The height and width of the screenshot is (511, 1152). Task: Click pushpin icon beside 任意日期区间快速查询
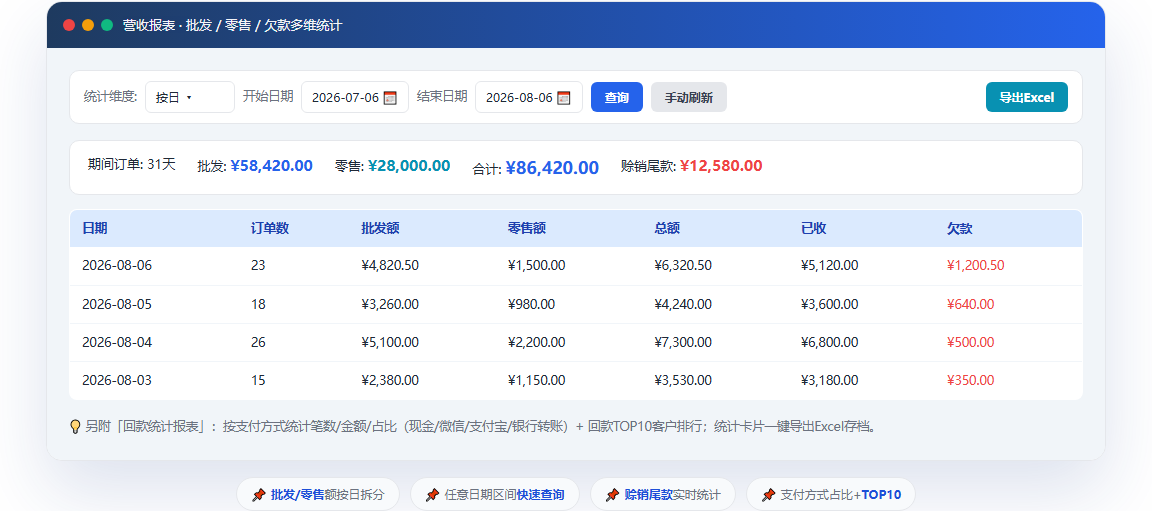(433, 495)
